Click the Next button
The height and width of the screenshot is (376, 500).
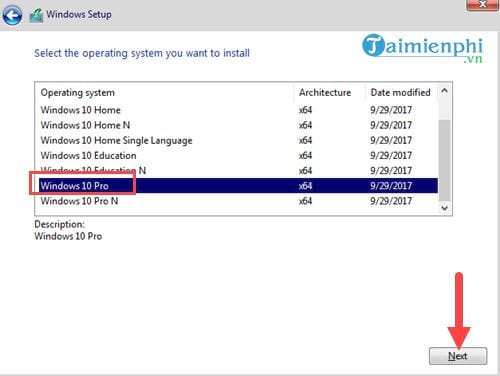(x=458, y=356)
